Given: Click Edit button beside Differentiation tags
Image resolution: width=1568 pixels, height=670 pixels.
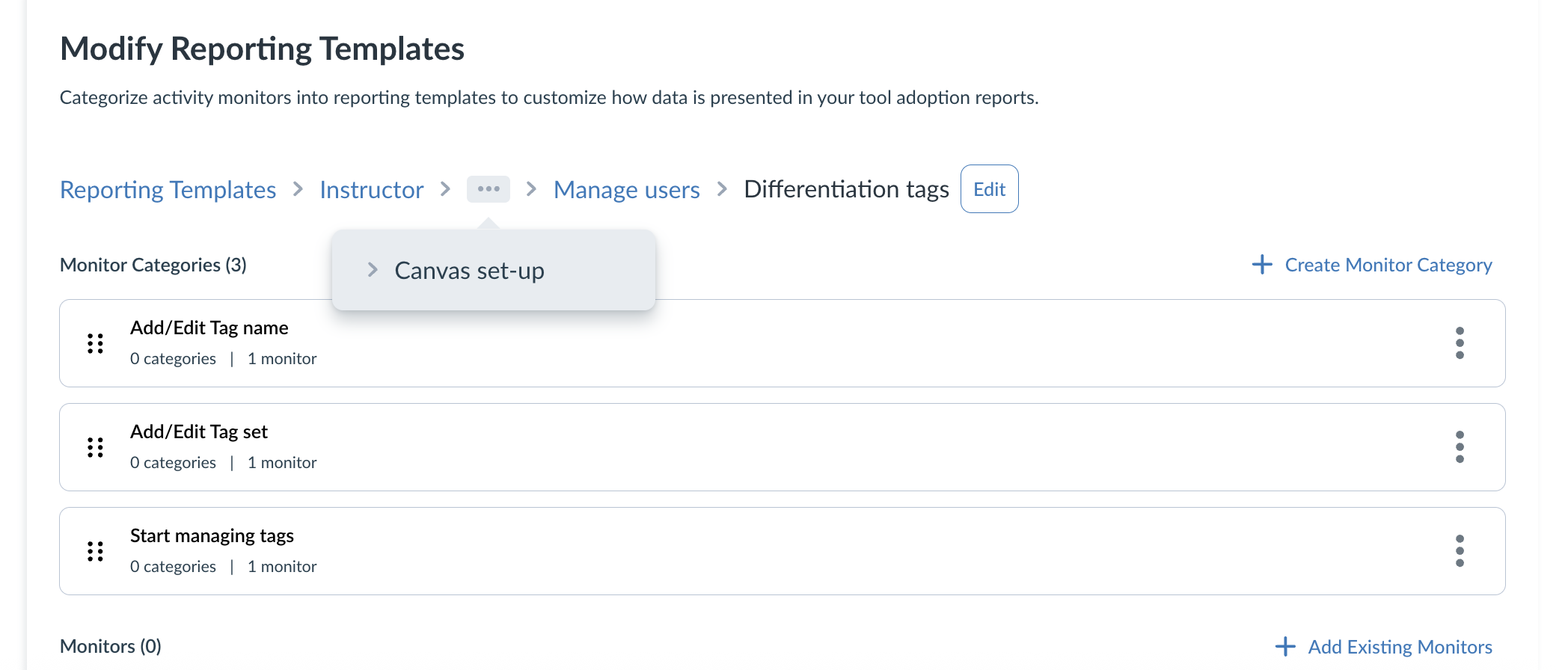Looking at the screenshot, I should click(x=989, y=189).
